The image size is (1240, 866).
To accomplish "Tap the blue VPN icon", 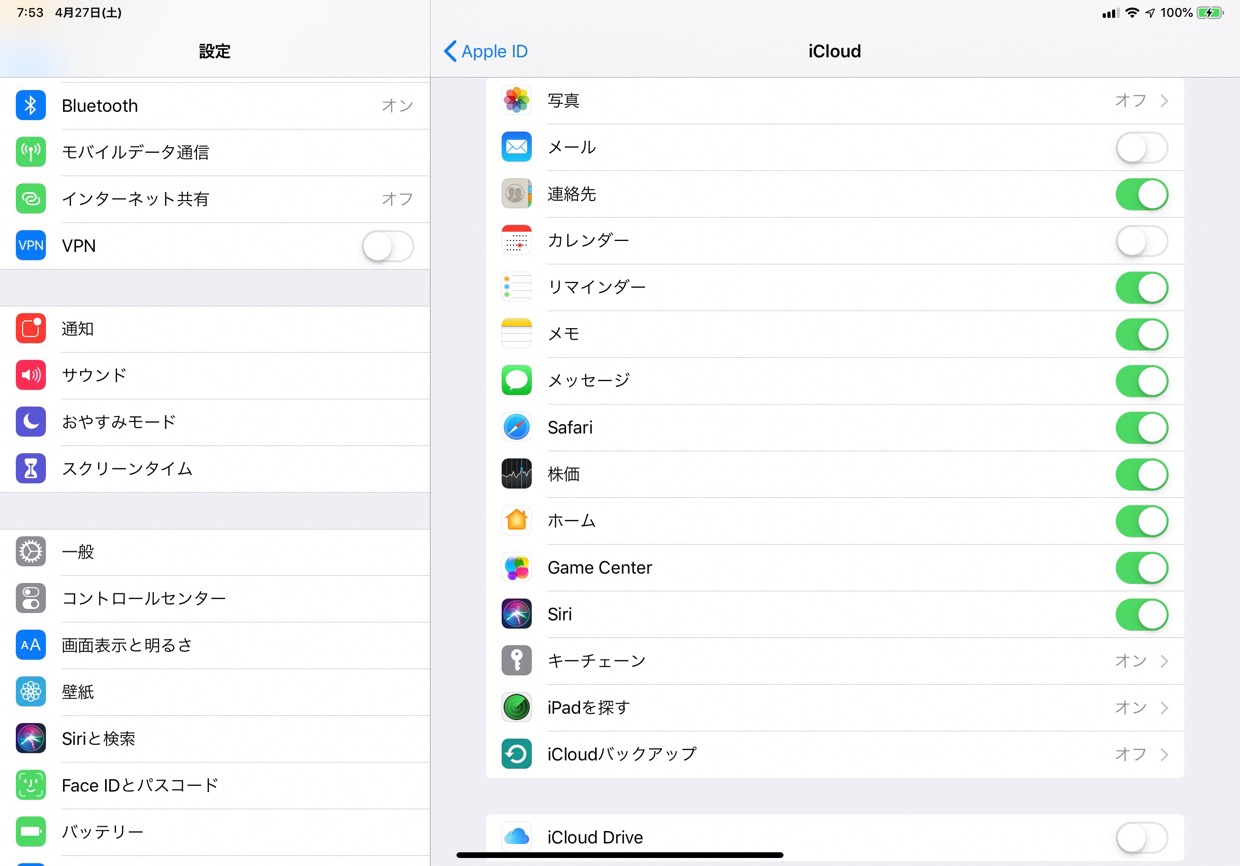I will click(x=31, y=245).
